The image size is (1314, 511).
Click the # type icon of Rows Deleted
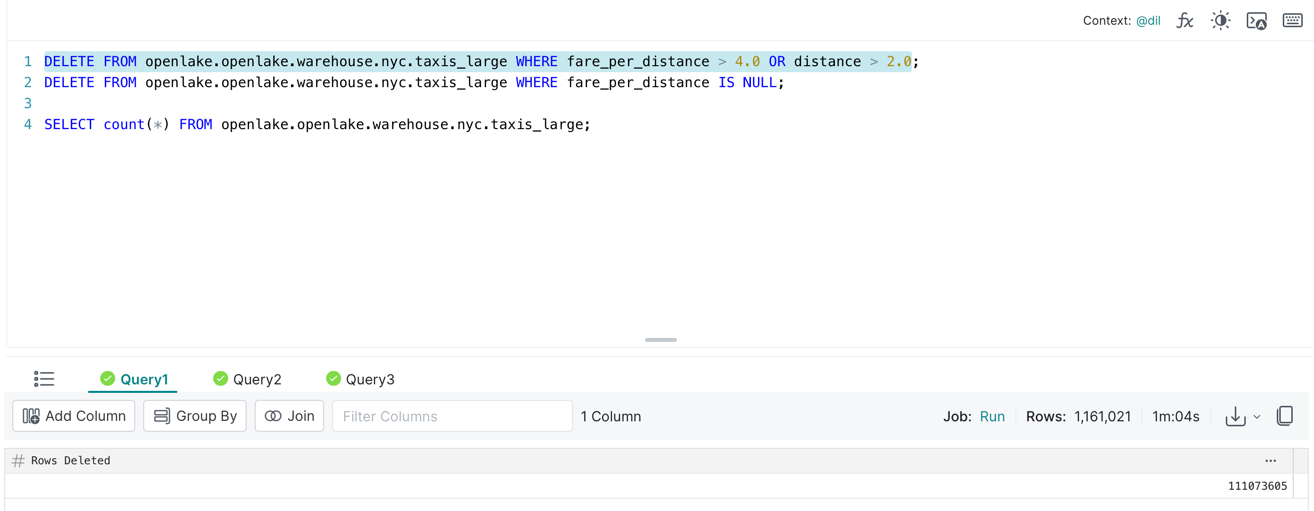tap(18, 461)
